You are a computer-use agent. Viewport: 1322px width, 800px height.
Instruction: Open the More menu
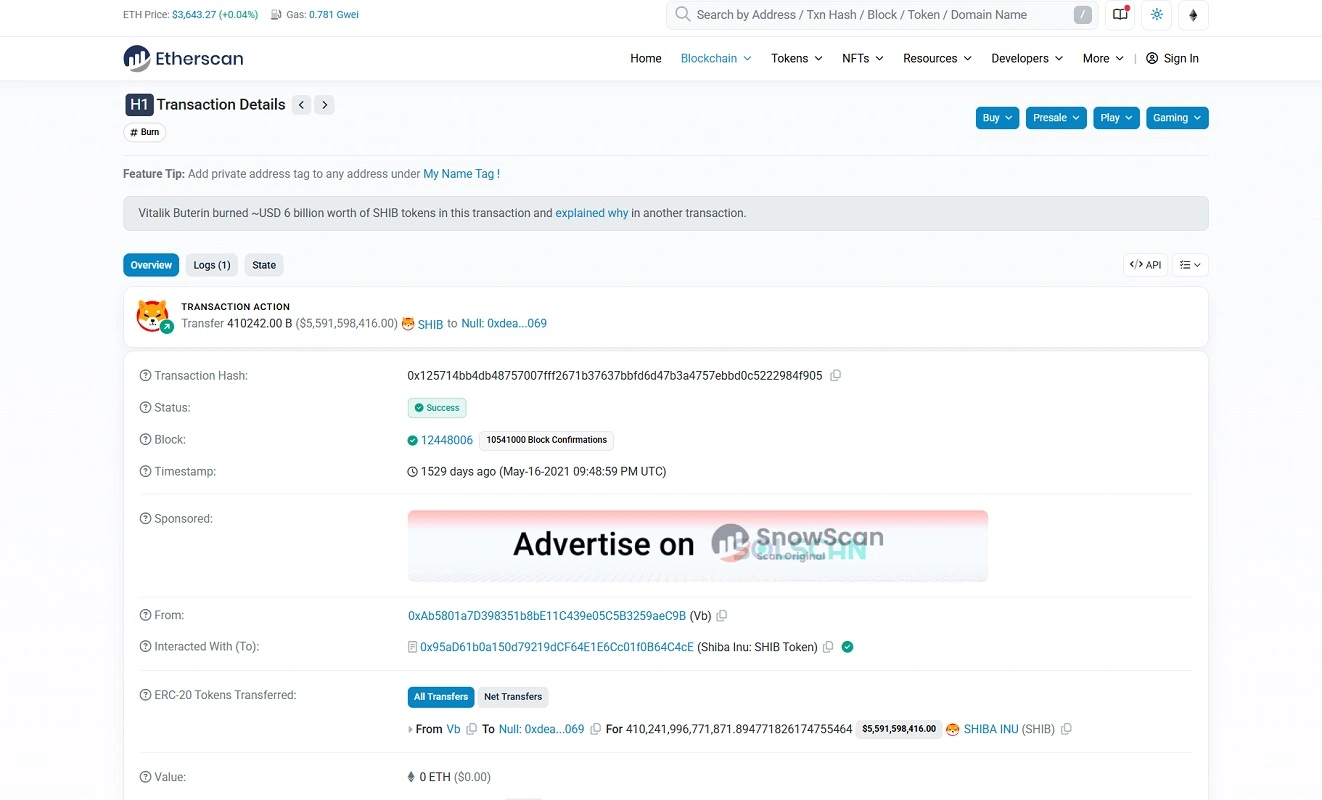[1103, 58]
